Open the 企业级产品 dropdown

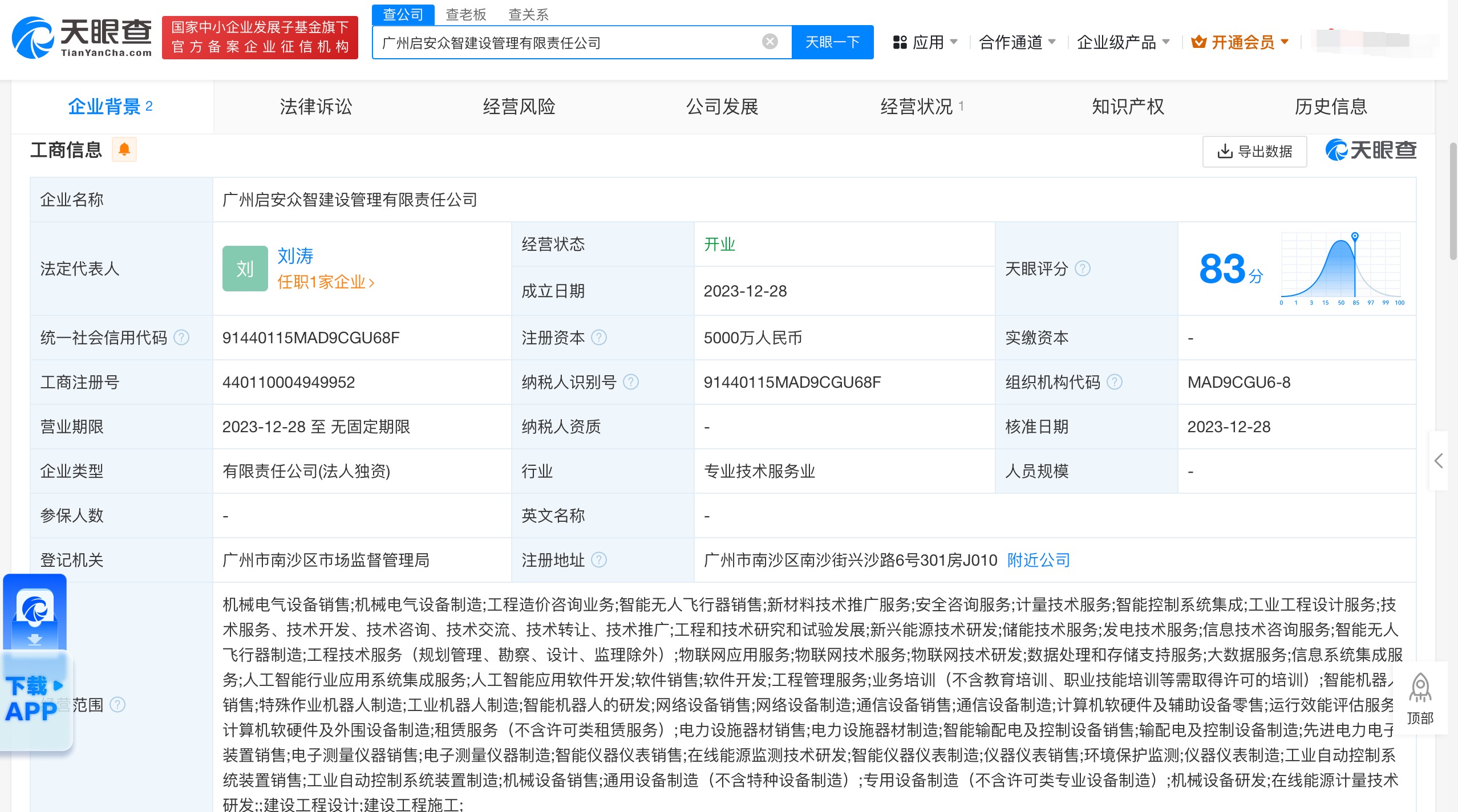1123,42
